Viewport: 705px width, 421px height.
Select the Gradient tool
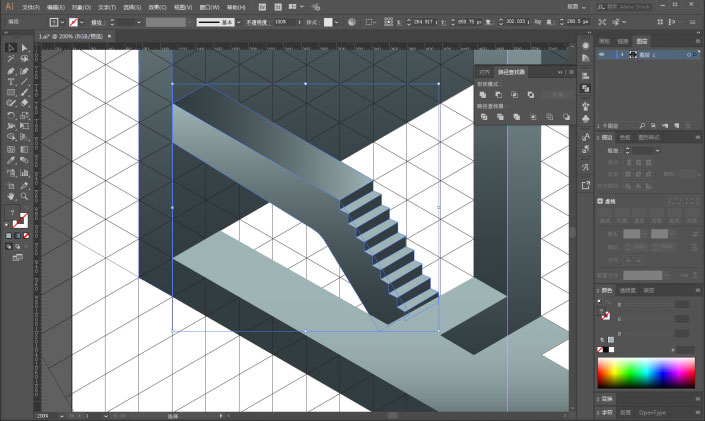[24, 149]
